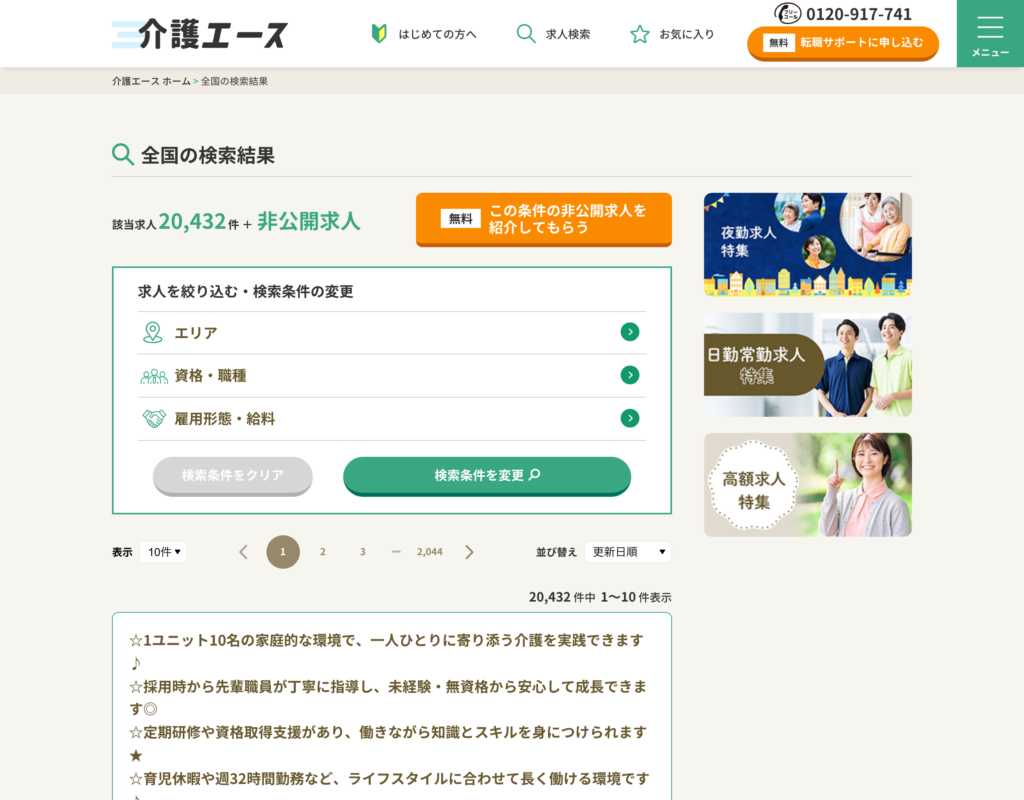This screenshot has width=1024, height=800.
Task: Click the 20,432 result count number
Action: pos(192,221)
